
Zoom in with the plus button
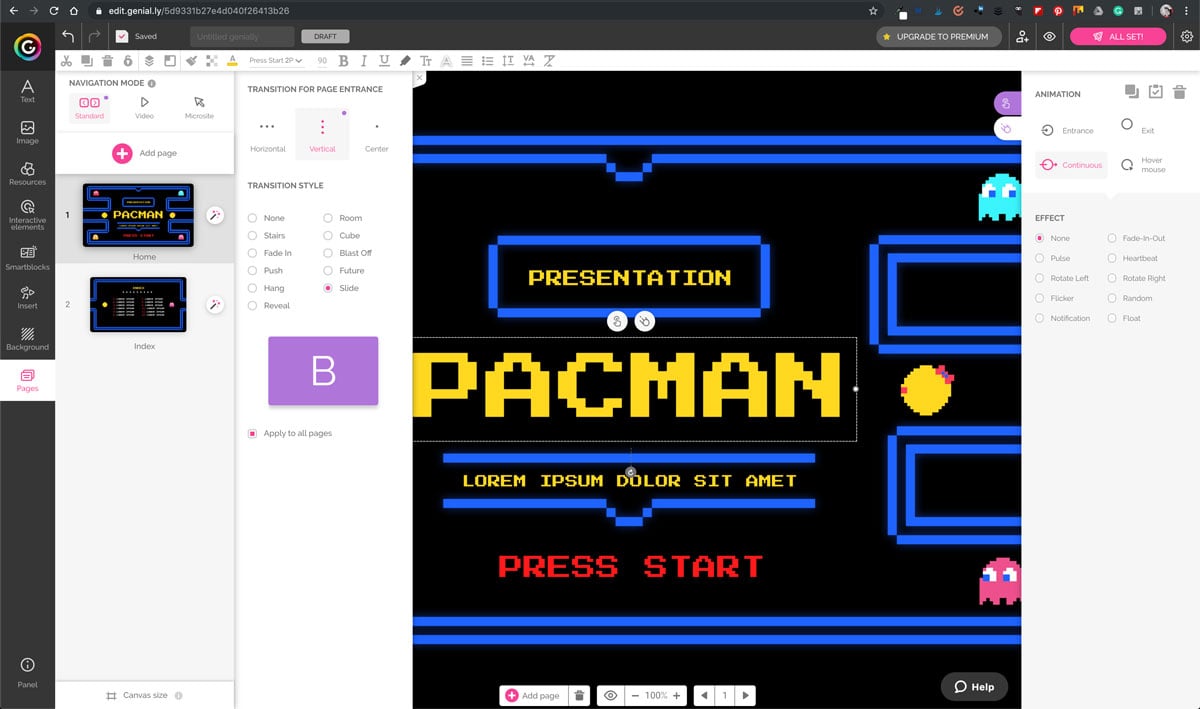click(677, 695)
